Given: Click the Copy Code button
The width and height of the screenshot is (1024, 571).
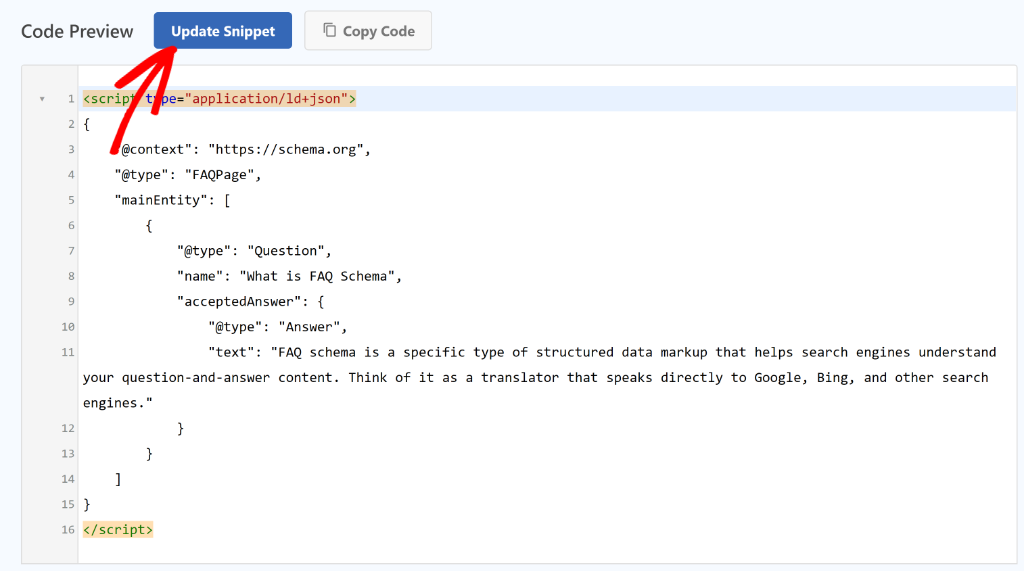Looking at the screenshot, I should (368, 31).
